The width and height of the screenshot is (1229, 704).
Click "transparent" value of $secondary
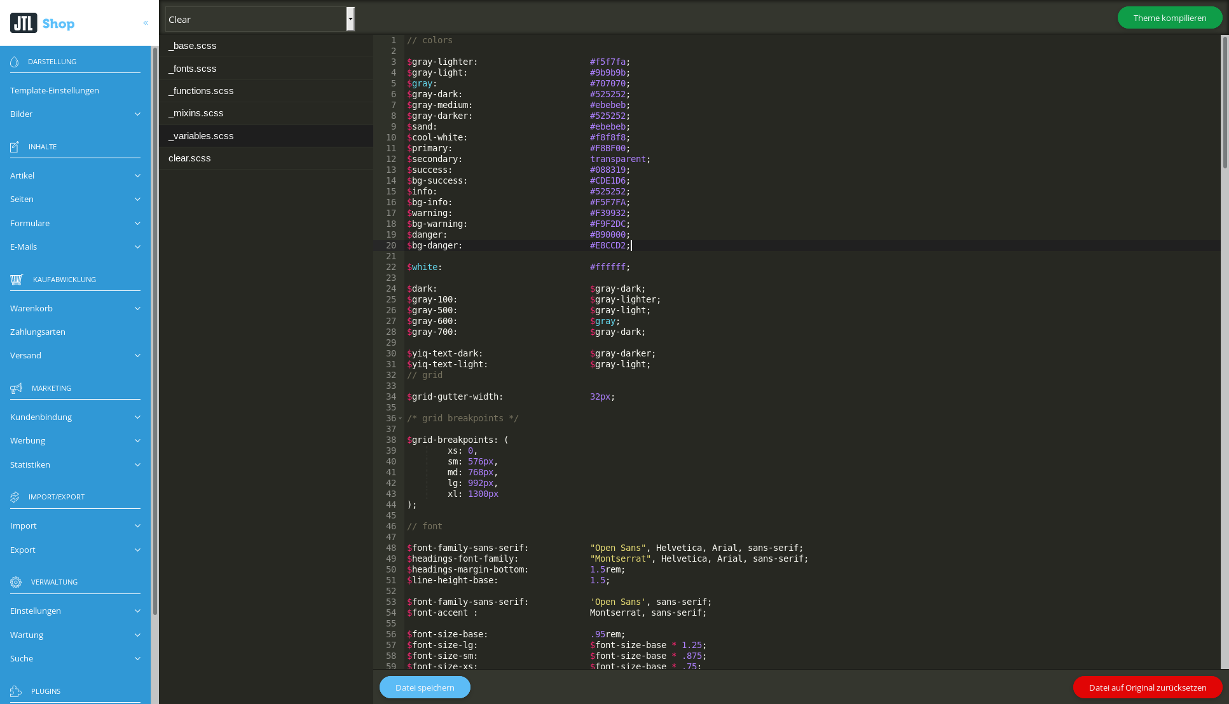[618, 159]
